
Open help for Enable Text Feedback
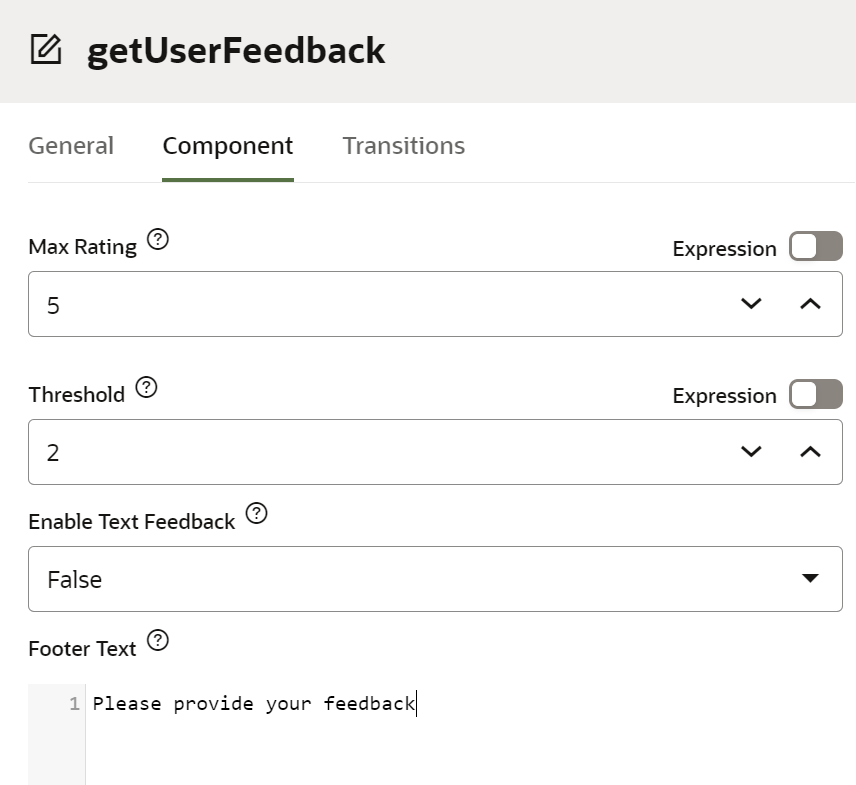(x=257, y=514)
